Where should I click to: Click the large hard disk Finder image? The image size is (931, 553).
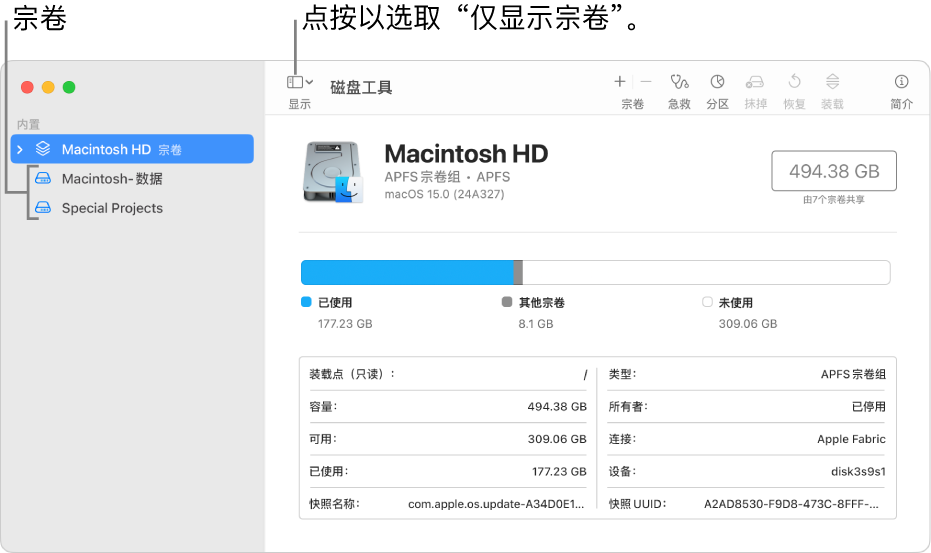[x=333, y=172]
